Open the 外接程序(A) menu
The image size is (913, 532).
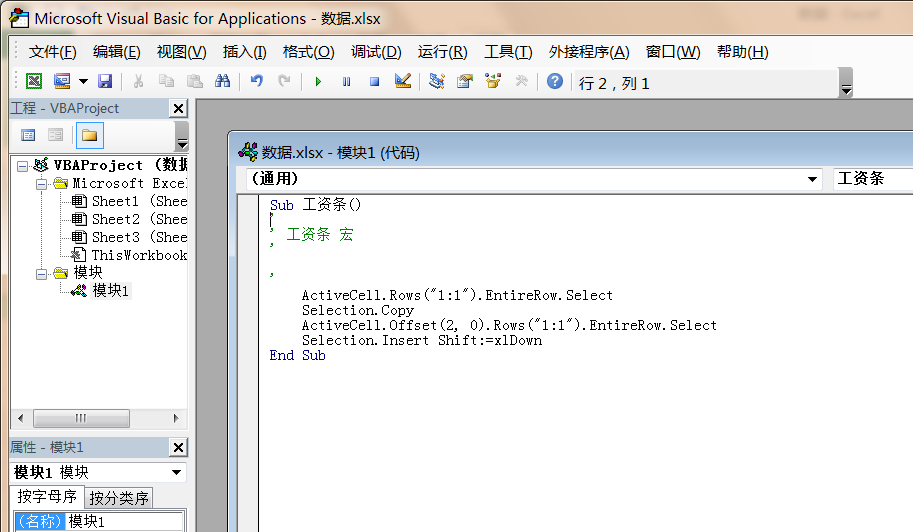(x=589, y=52)
